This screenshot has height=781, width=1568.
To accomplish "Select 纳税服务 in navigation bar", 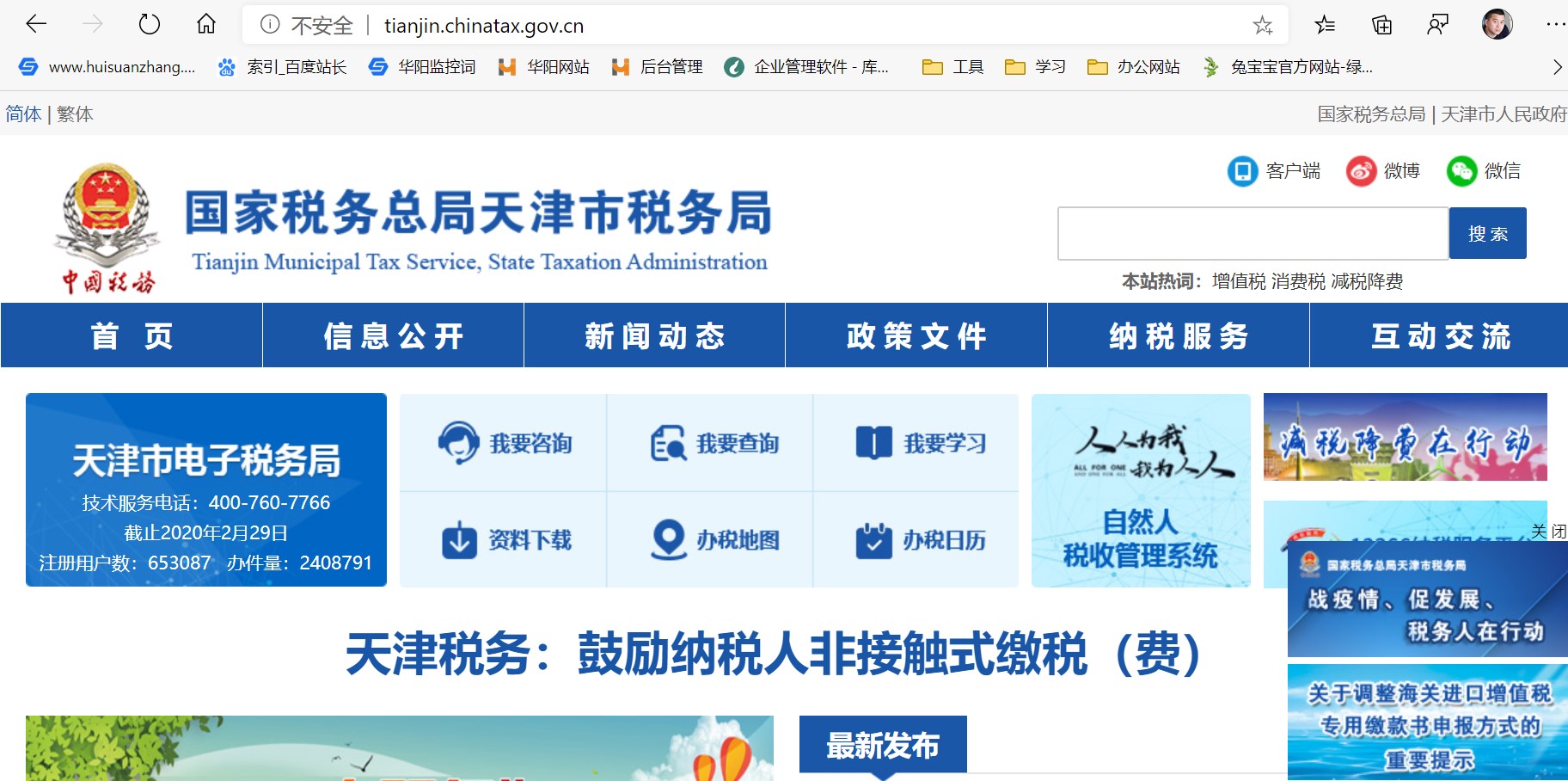I will [1178, 335].
